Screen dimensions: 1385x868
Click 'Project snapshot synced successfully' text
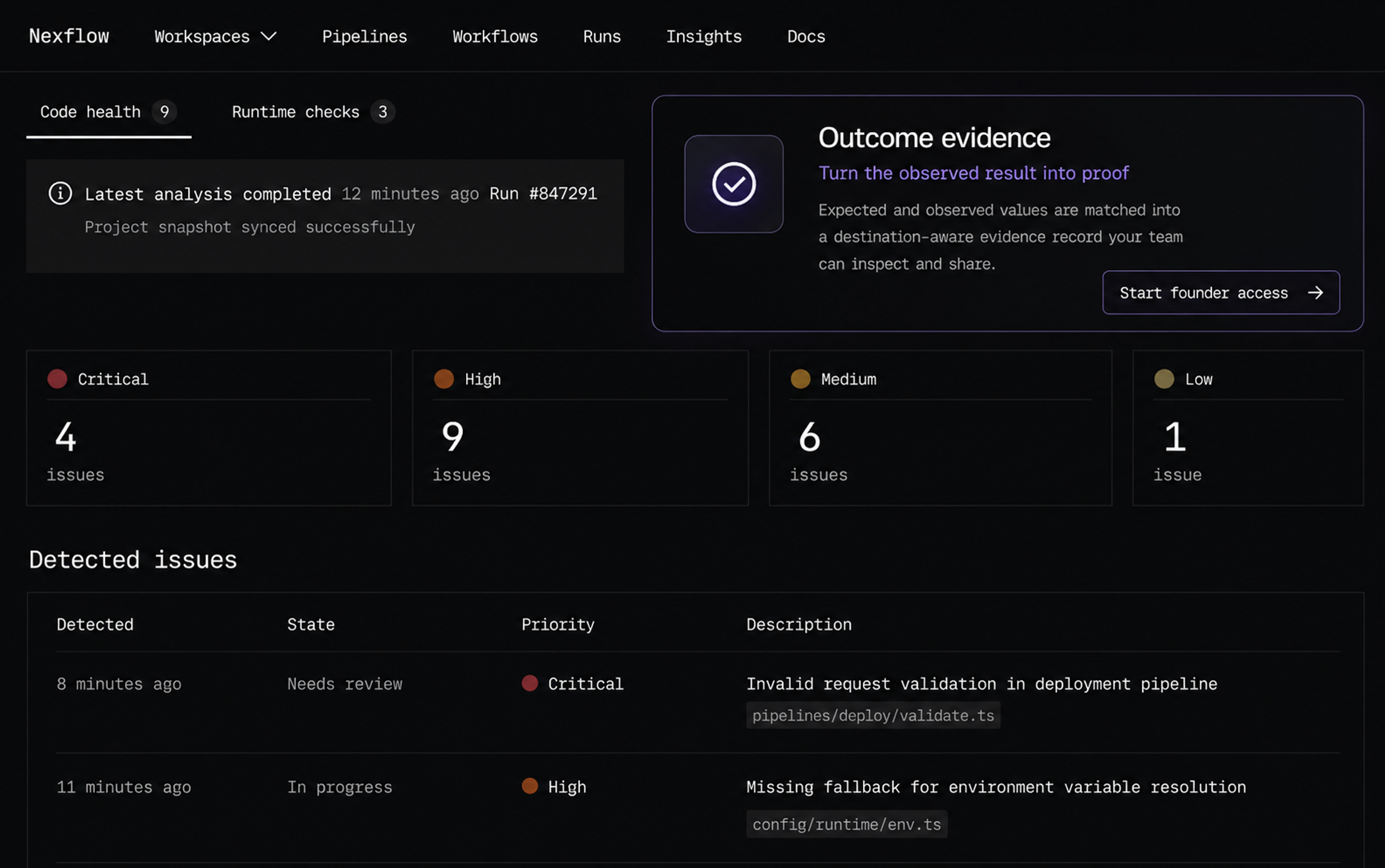tap(249, 227)
